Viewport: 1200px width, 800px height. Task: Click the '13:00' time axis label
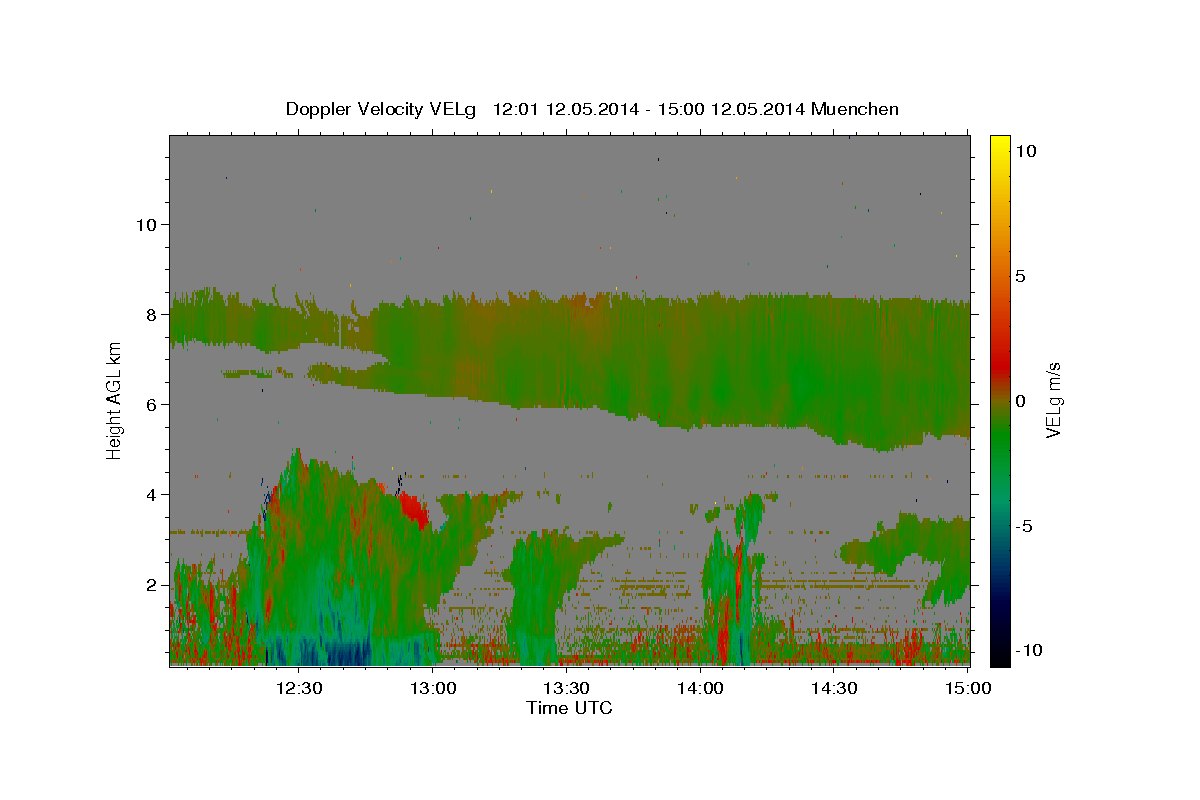[433, 689]
